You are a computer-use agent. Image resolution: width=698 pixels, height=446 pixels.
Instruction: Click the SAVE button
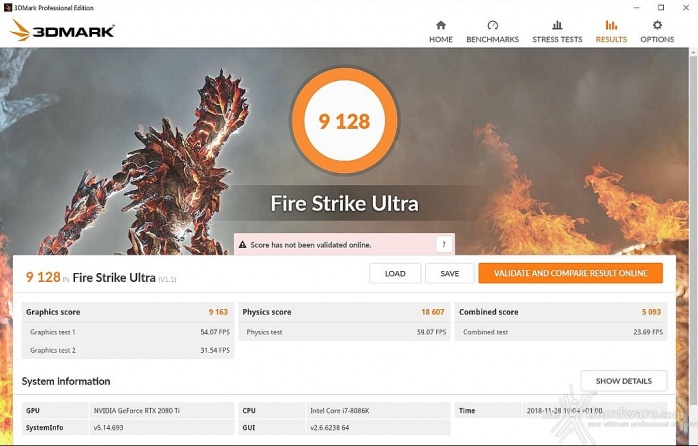(x=450, y=273)
